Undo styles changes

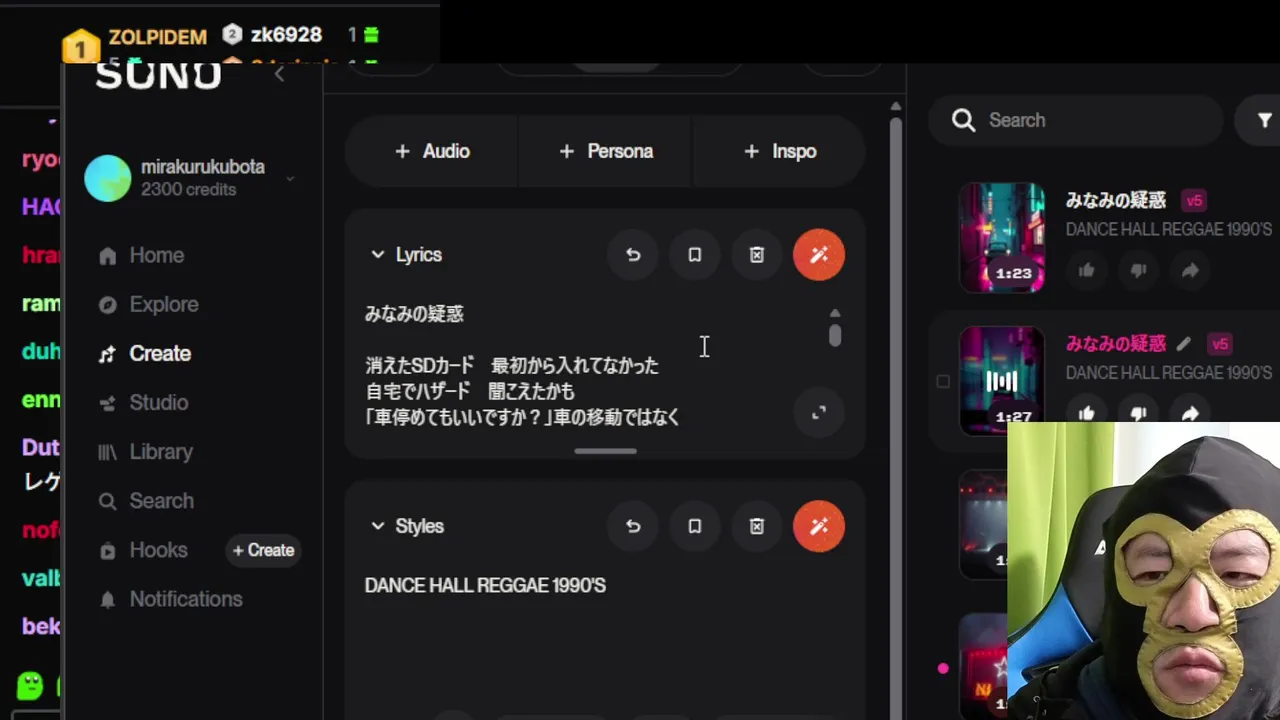(633, 526)
